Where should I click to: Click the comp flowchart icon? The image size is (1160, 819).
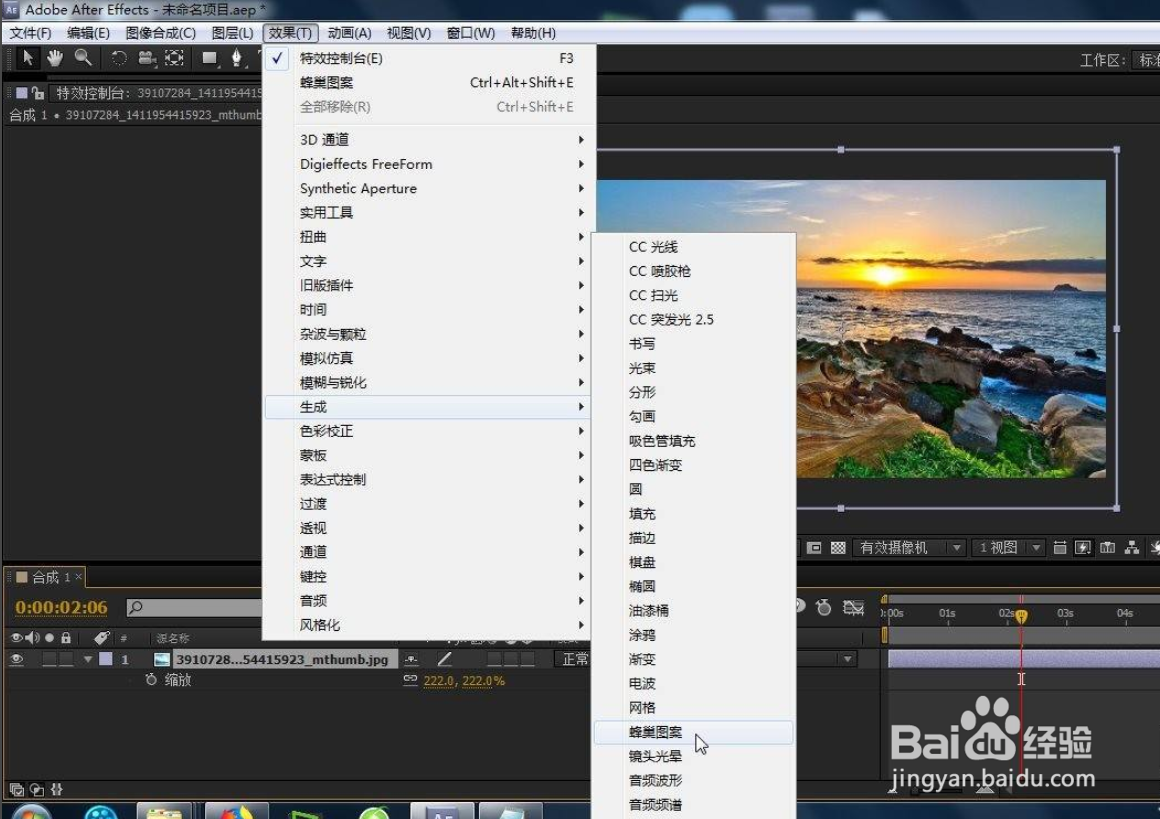pos(1132,547)
